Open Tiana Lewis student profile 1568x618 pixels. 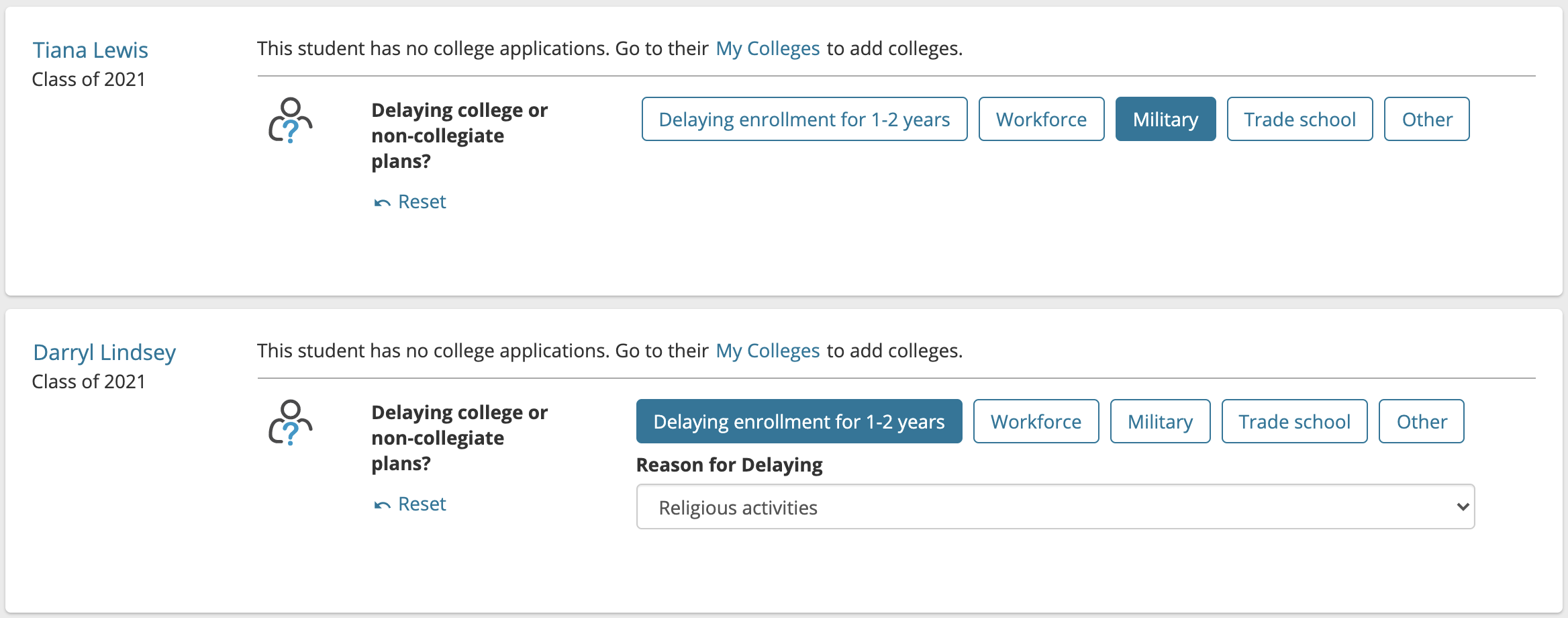tap(91, 50)
